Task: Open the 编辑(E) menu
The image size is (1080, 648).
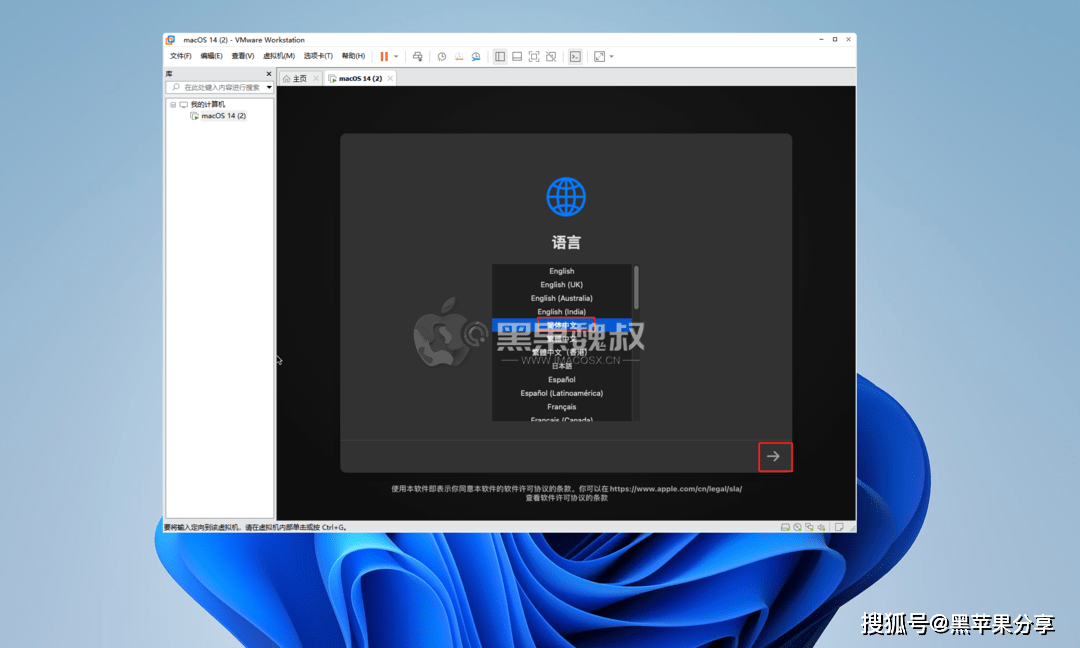Action: [x=211, y=56]
